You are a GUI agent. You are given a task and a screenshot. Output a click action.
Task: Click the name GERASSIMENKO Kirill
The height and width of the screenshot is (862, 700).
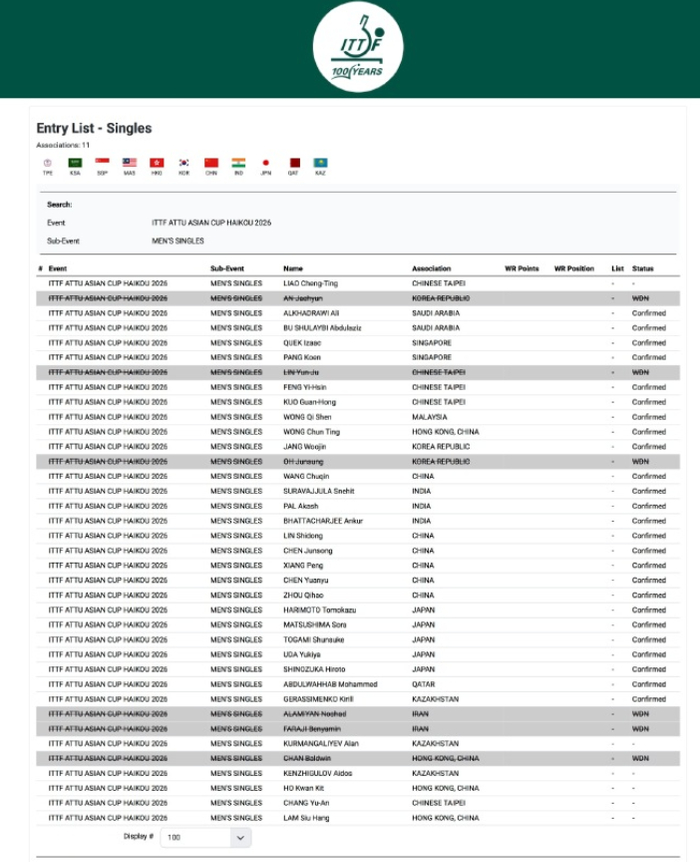click(318, 699)
